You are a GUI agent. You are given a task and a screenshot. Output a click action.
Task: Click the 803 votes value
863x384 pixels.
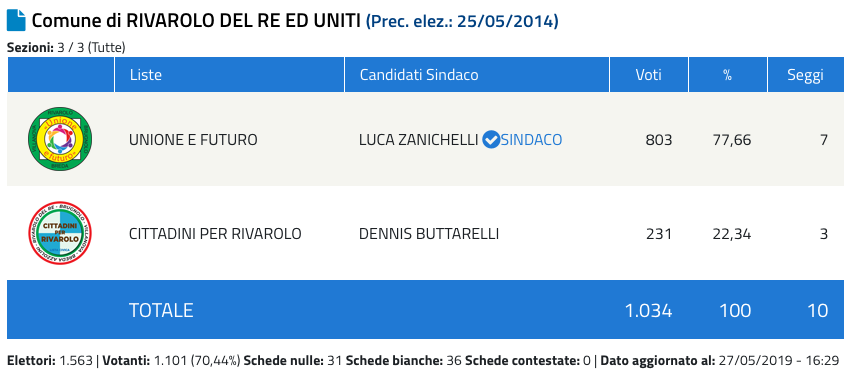[x=659, y=140]
